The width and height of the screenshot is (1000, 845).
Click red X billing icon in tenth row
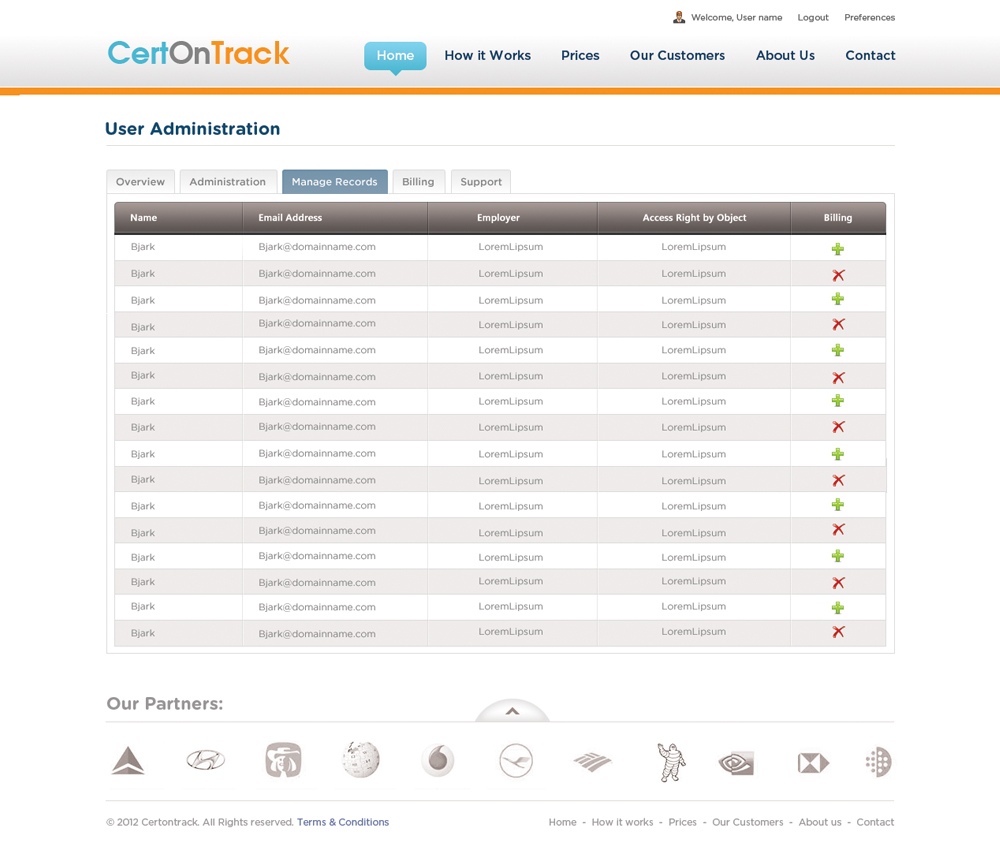pyautogui.click(x=838, y=480)
